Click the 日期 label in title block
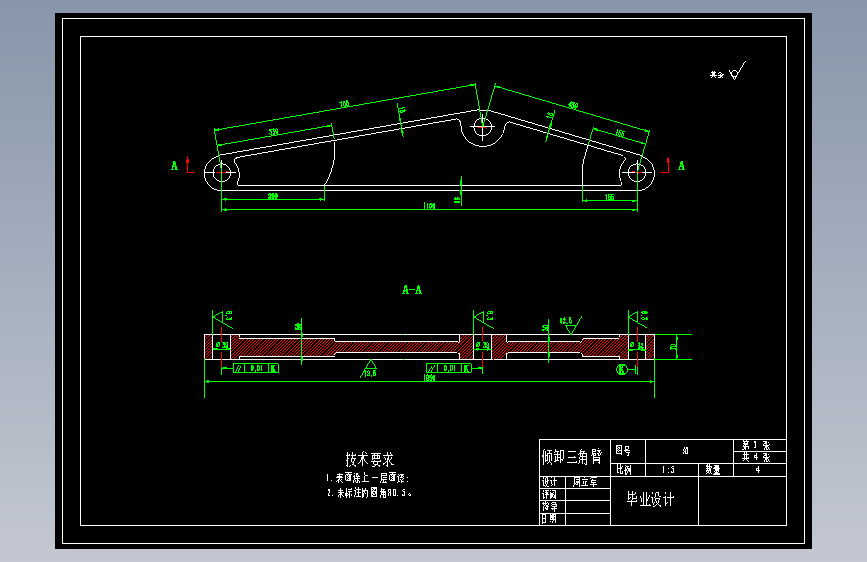This screenshot has height=562, width=867. (549, 519)
